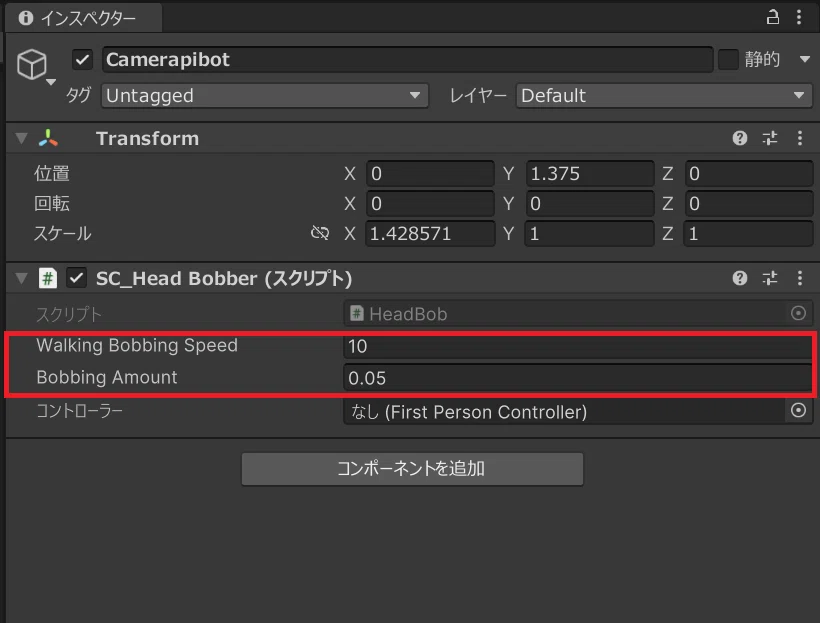Click the Walking Bobbing Speed label

click(137, 346)
